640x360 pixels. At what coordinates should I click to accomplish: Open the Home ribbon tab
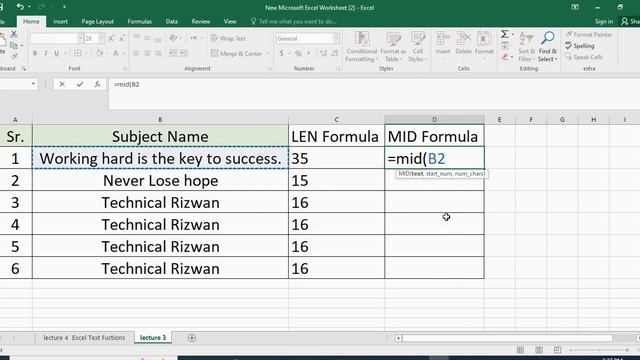tap(31, 21)
